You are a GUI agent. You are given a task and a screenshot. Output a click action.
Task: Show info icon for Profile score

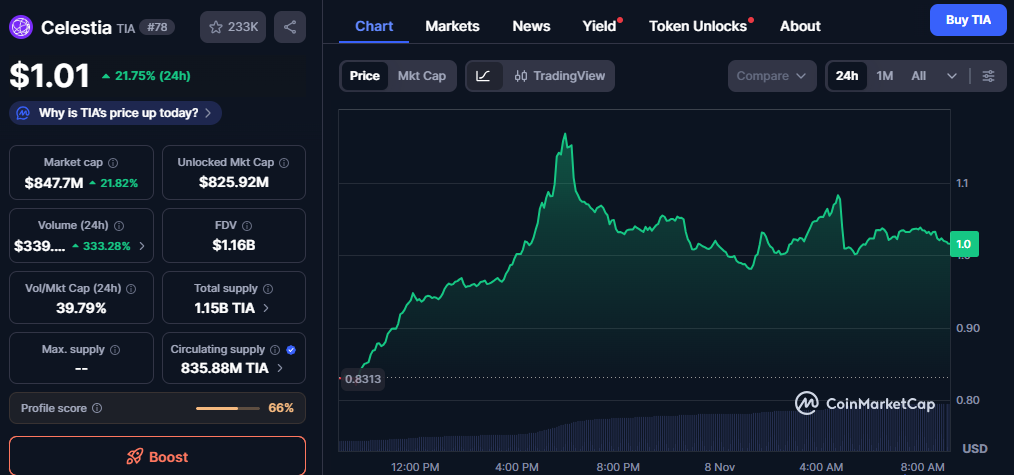[x=97, y=408]
